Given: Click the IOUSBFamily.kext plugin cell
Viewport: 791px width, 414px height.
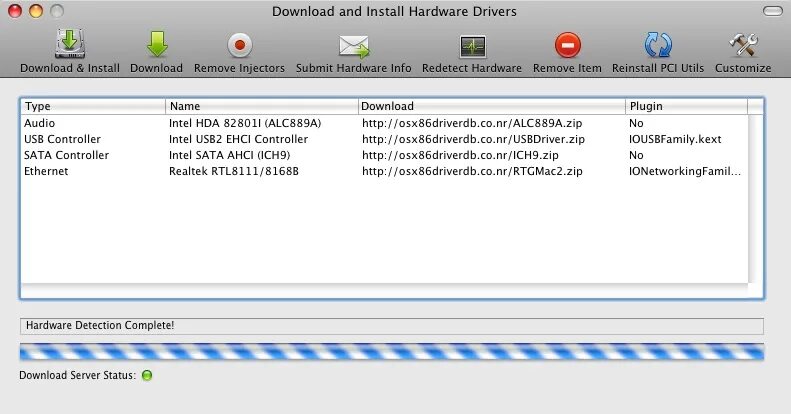Looking at the screenshot, I should coord(675,139).
